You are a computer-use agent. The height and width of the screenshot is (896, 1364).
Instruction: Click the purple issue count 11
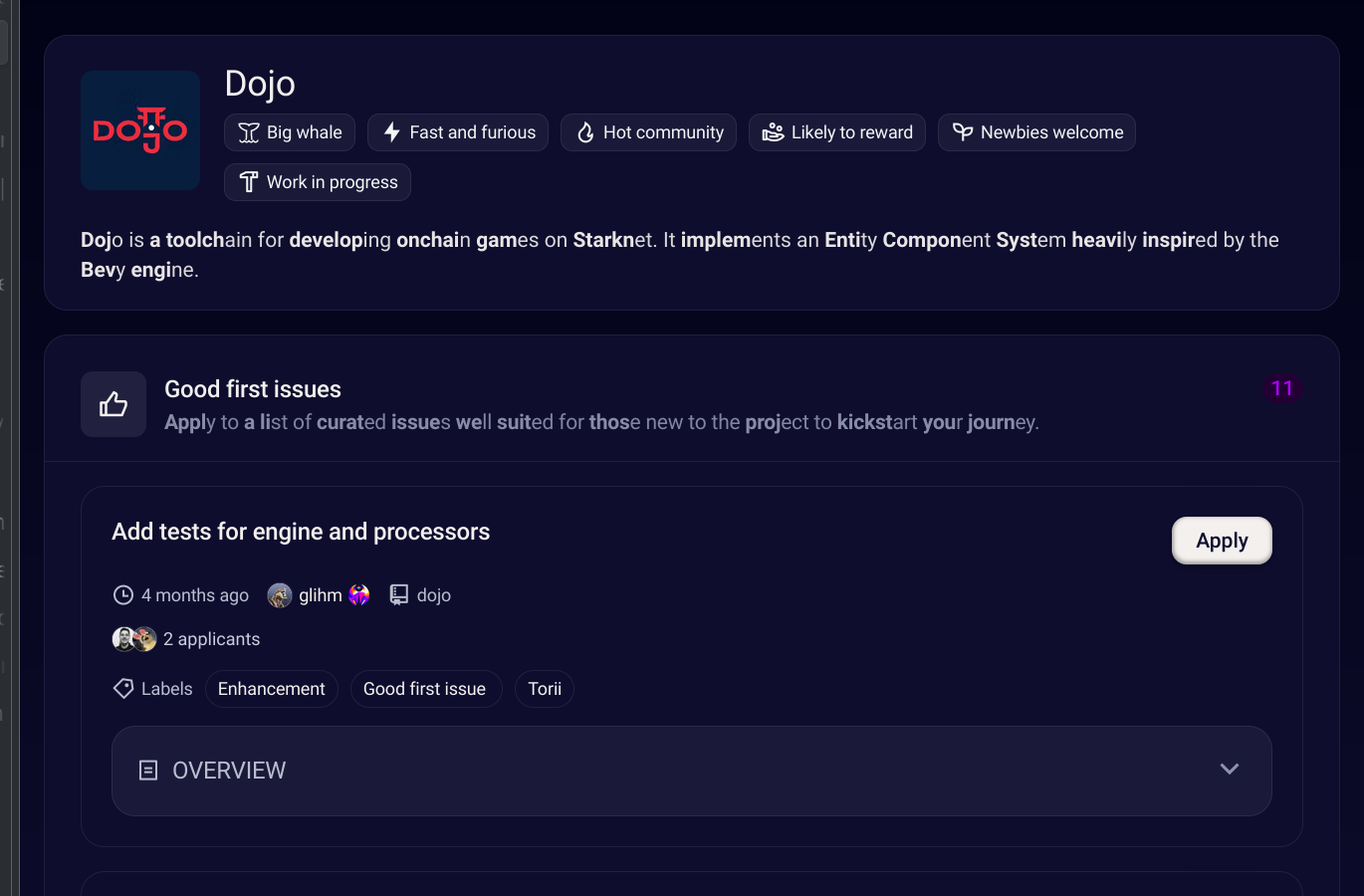(x=1281, y=388)
